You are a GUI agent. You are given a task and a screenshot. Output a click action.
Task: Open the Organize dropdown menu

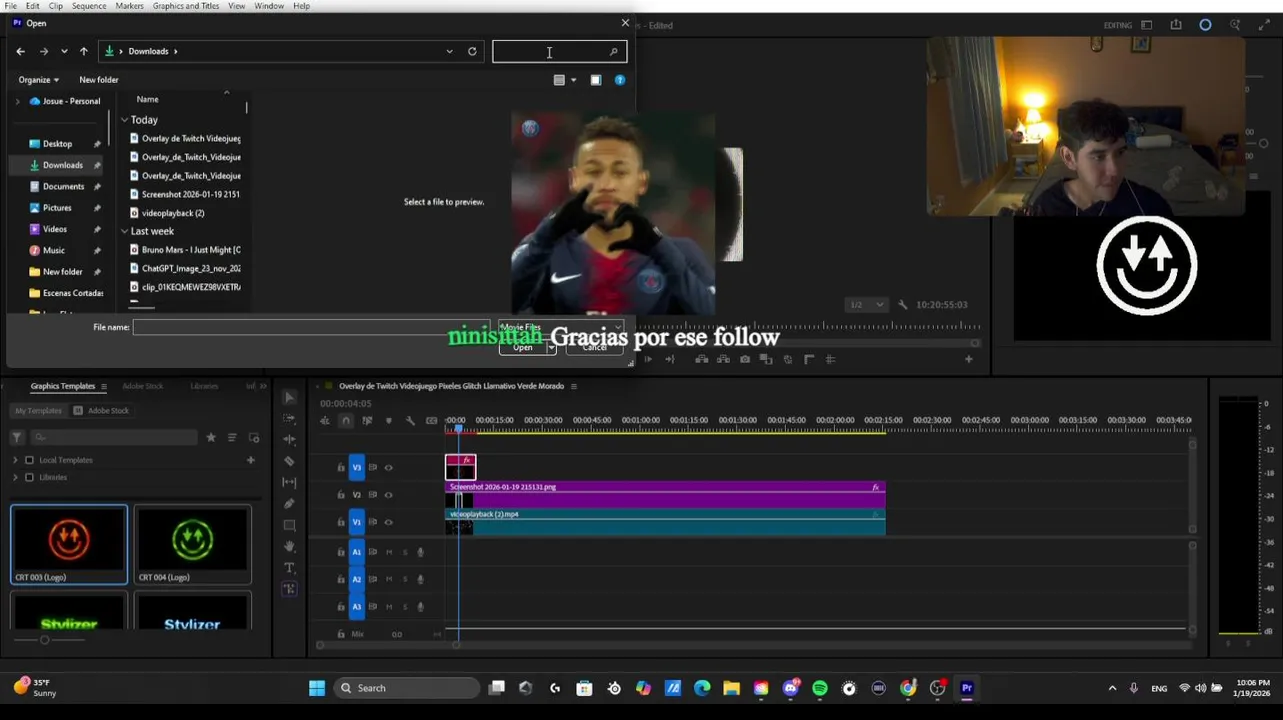click(x=39, y=80)
